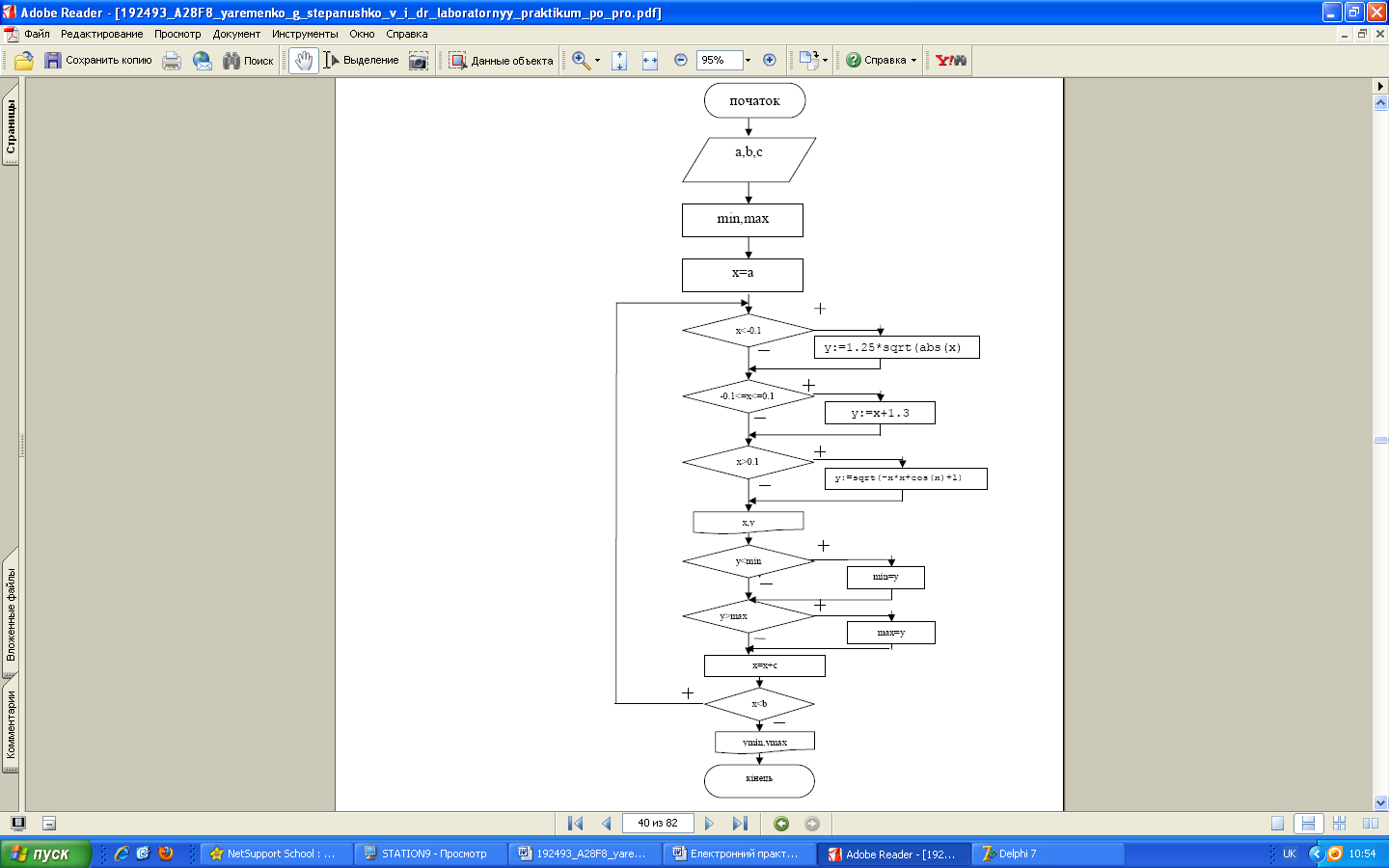Screen dimensions: 1389x868
Task: Click the full screen icon in status bar
Action: point(17,823)
